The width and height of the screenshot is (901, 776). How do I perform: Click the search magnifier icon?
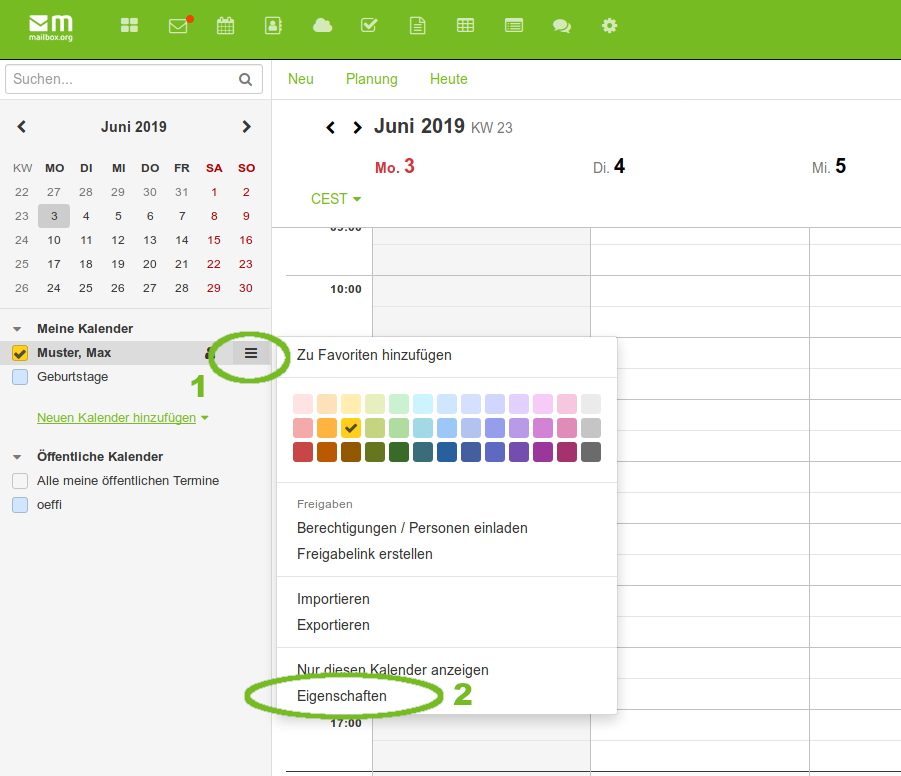click(x=245, y=79)
